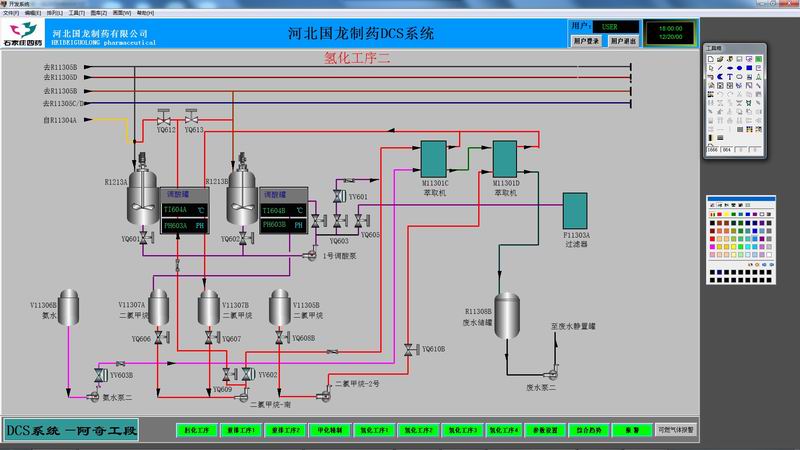The height and width of the screenshot is (450, 800).
Task: Click the YQ601 valve under R1213A
Action: [x=146, y=238]
